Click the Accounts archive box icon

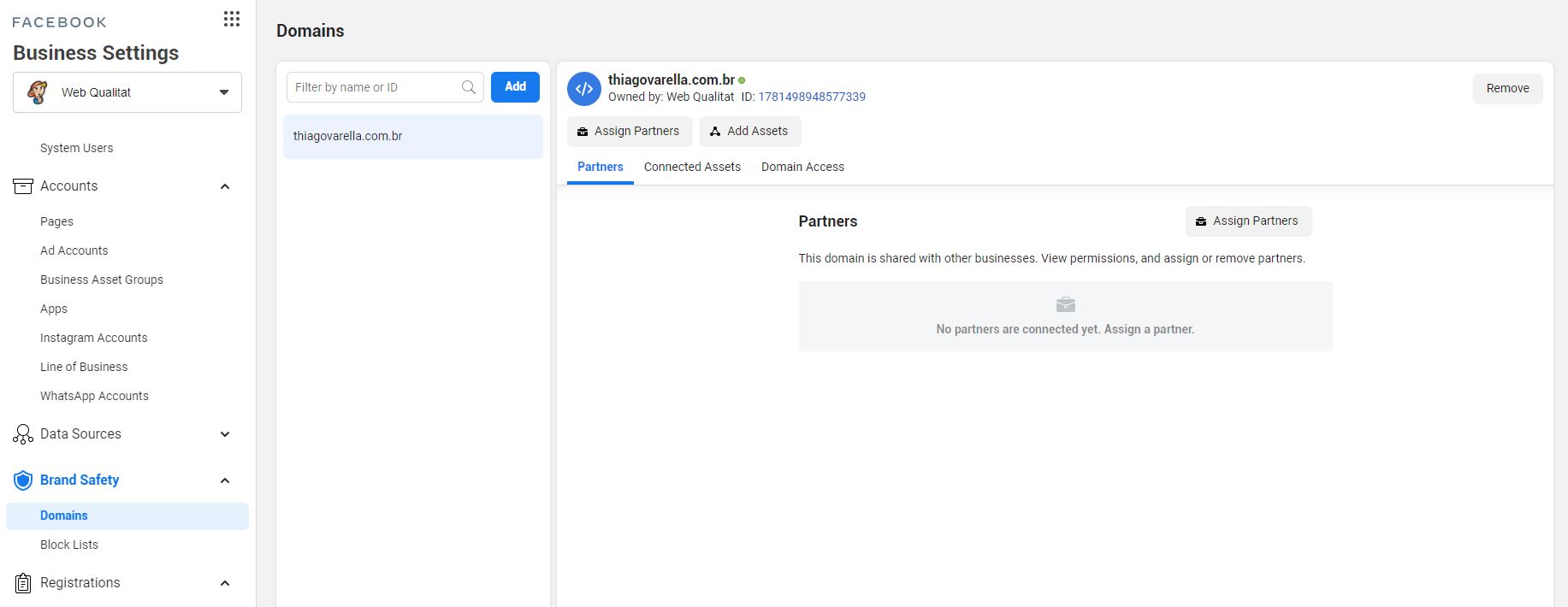pyautogui.click(x=23, y=186)
